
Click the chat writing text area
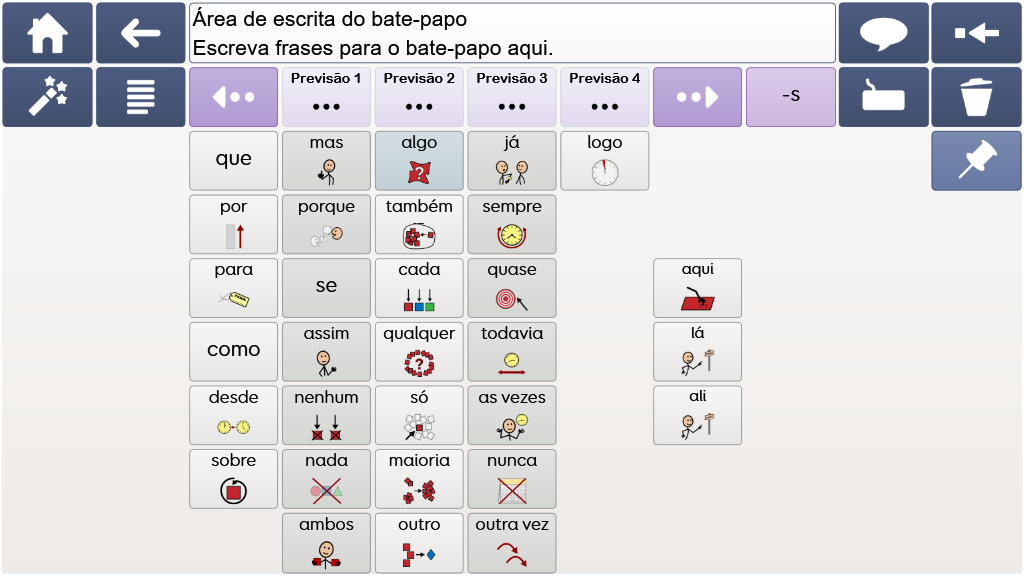click(x=512, y=33)
